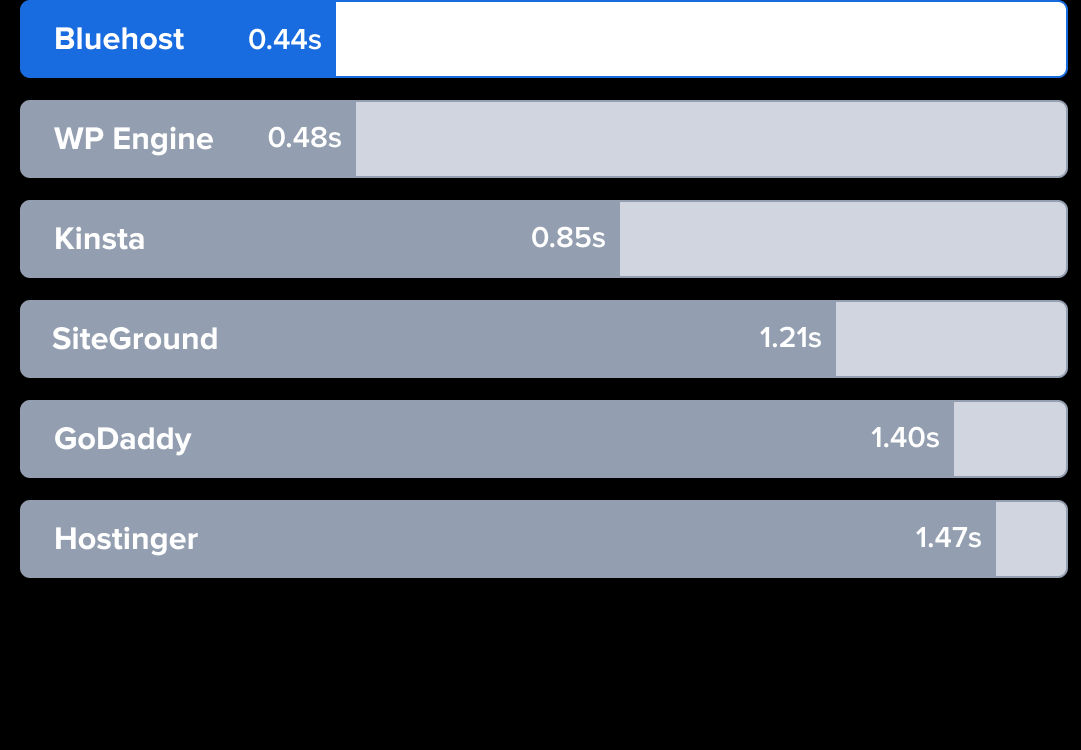Image resolution: width=1081 pixels, height=750 pixels.
Task: Click the Kinsta label
Action: coord(99,239)
